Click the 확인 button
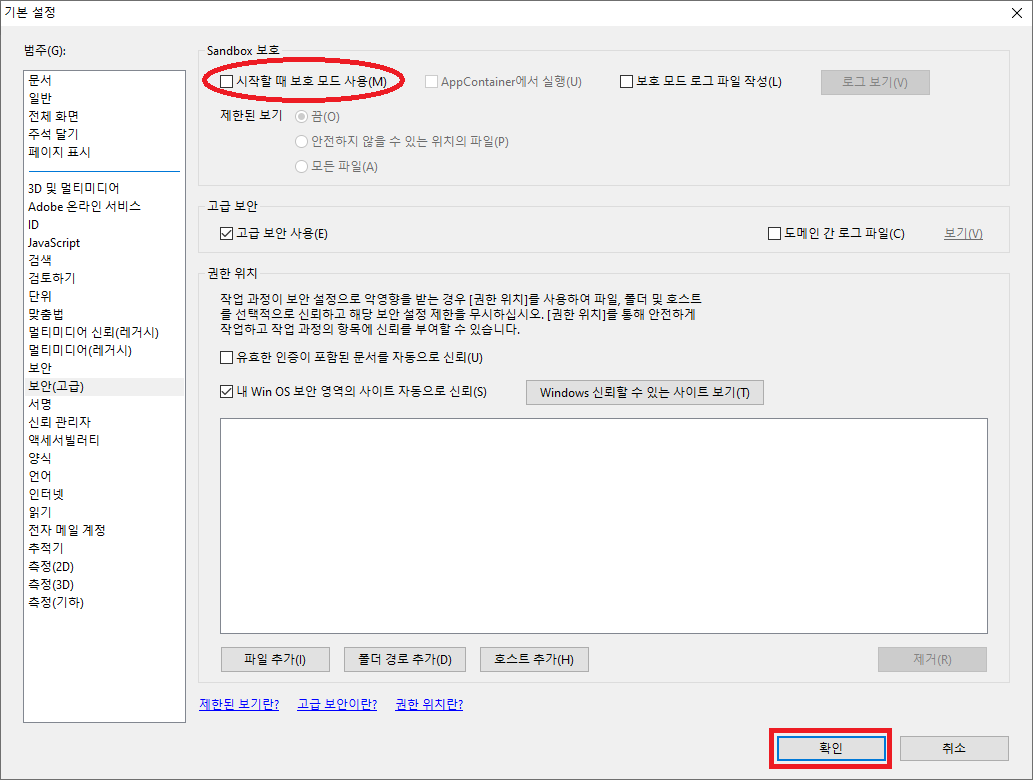Viewport: 1033px width, 780px height. coord(830,748)
